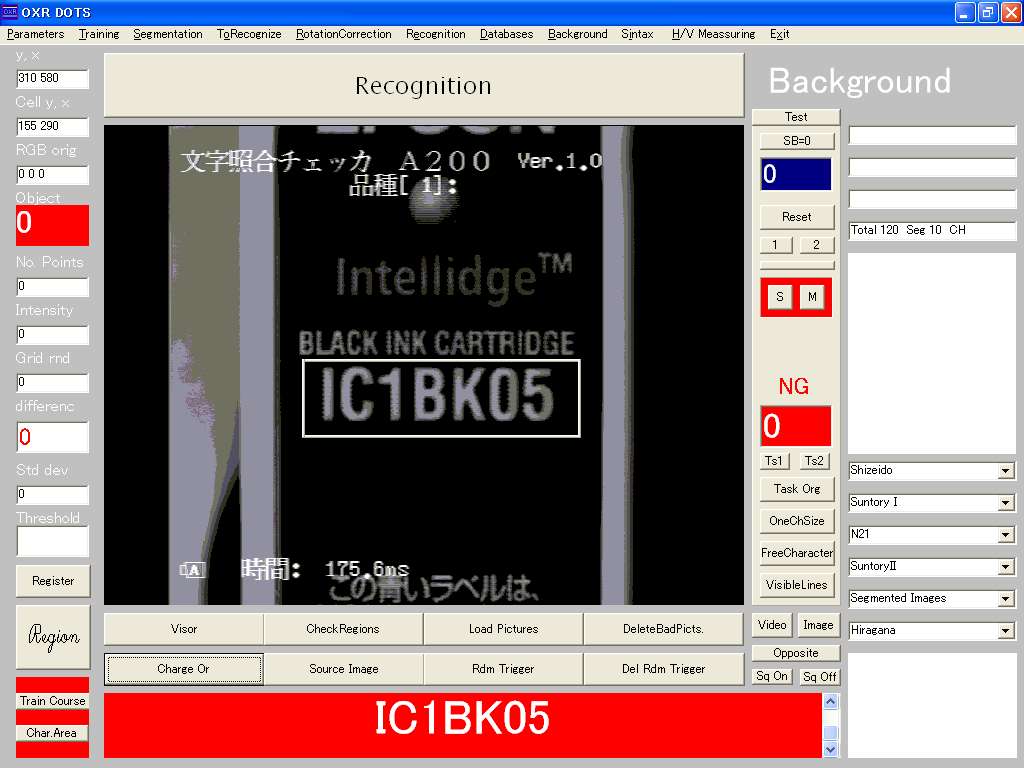Open the Sintax menu
Image resolution: width=1024 pixels, height=768 pixels.
point(637,34)
